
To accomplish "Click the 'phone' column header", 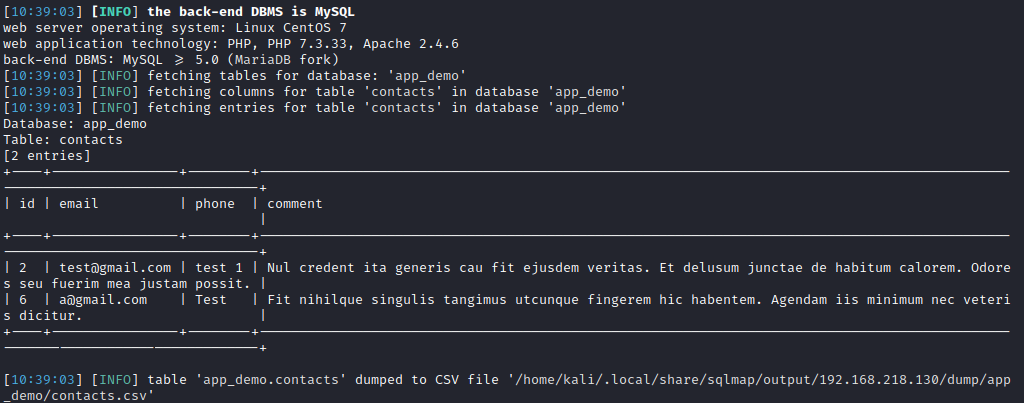I will (x=215, y=204).
